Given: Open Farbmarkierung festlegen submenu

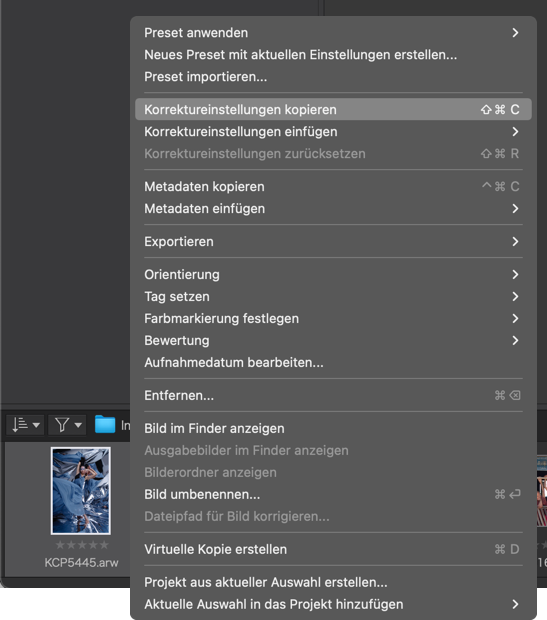Looking at the screenshot, I should 333,318.
